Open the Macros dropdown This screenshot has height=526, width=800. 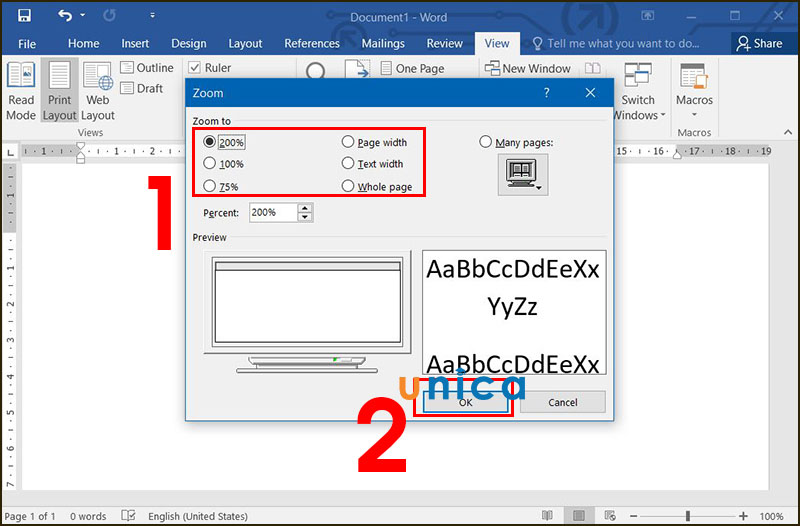pyautogui.click(x=694, y=91)
